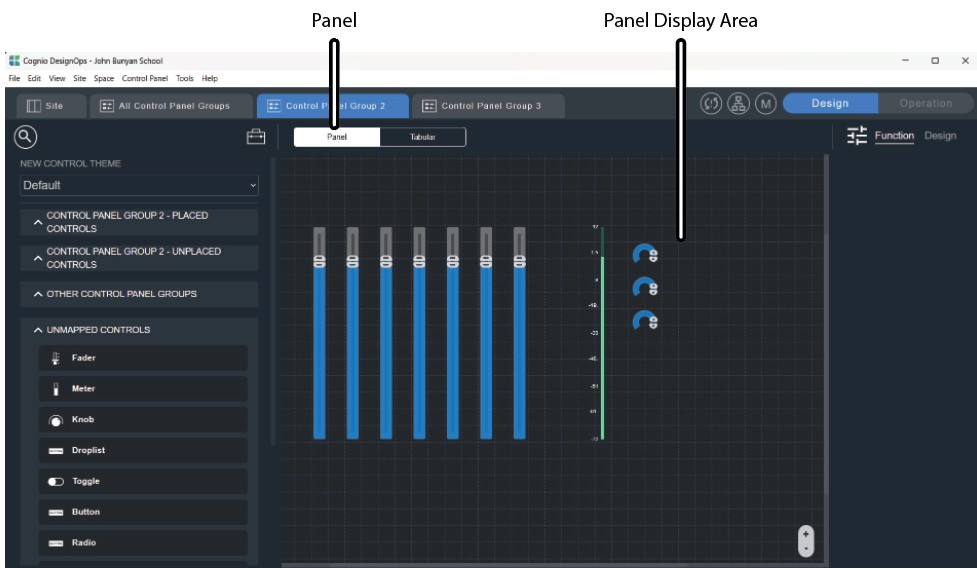
Task: Click the Site tab icon
Action: pos(34,106)
